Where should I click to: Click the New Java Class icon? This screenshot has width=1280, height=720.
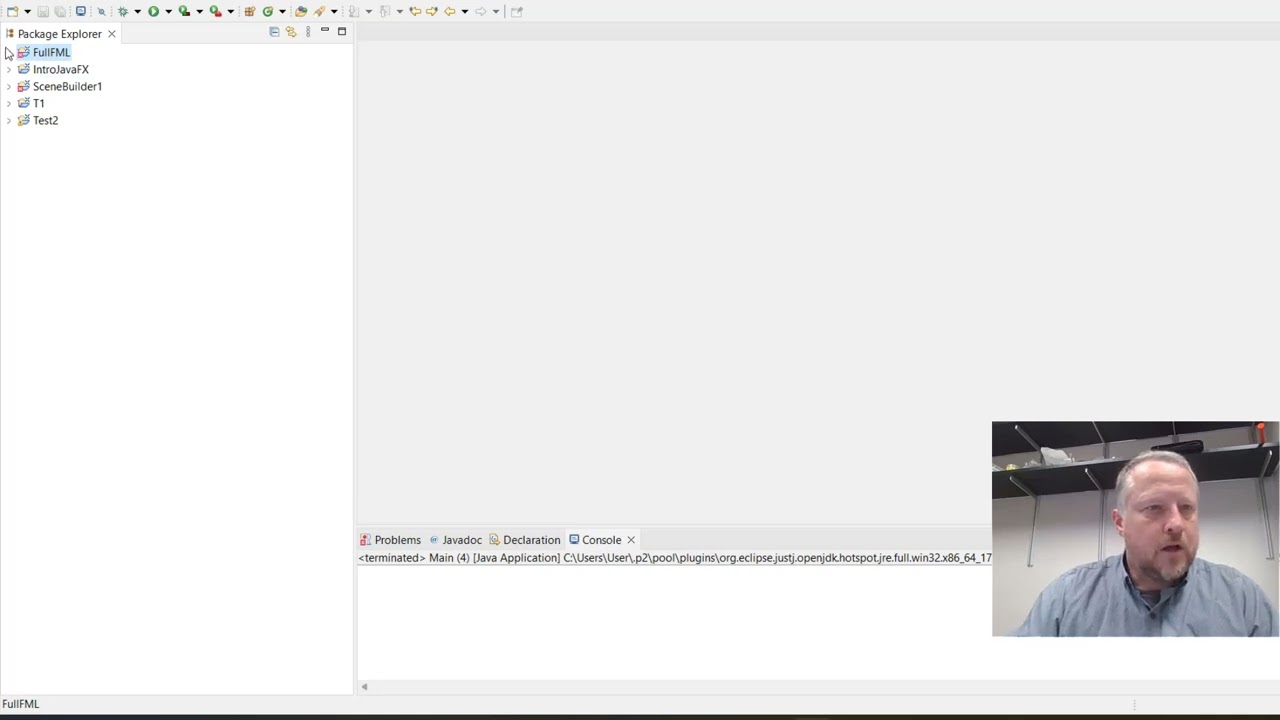267,11
